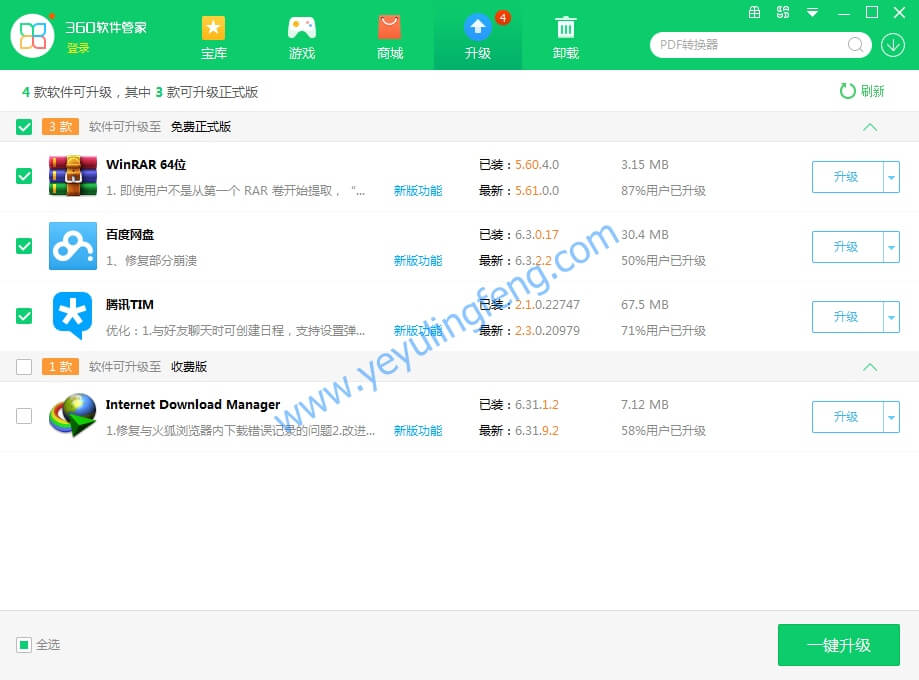The image size is (919, 680).
Task: Click the 腾讯TIM star icon
Action: (73, 315)
